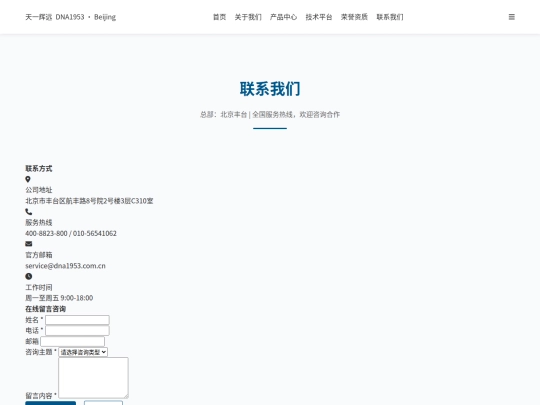This screenshot has height=405, width=540.
Task: Focus the 电话 input field
Action: [77, 331]
